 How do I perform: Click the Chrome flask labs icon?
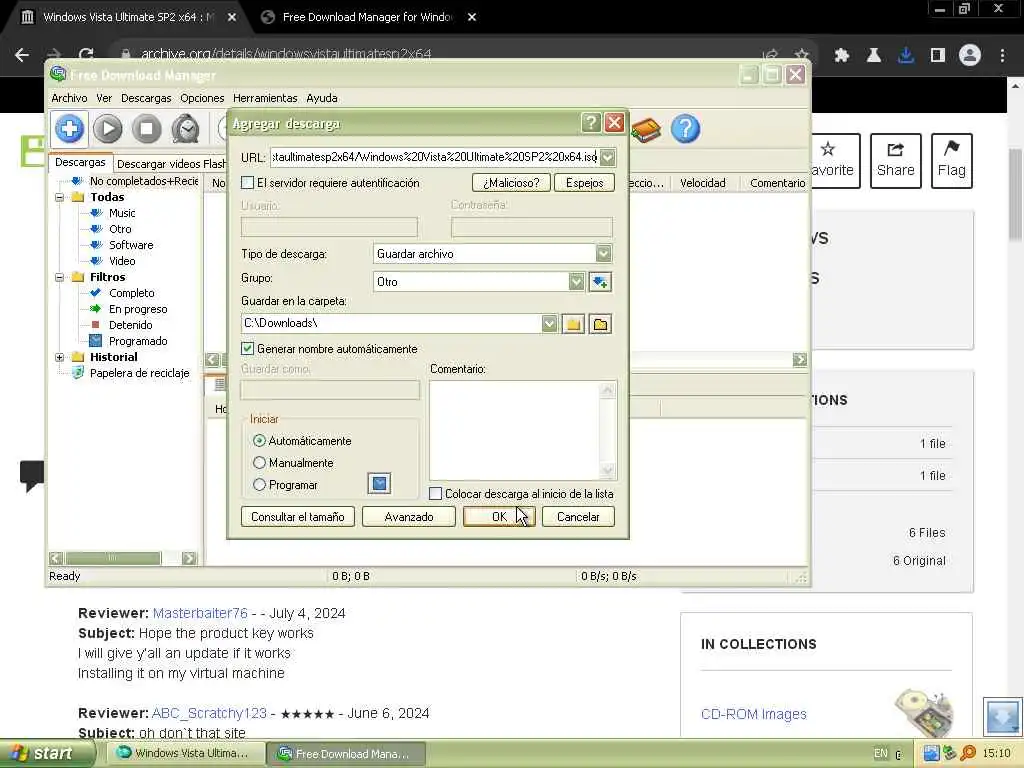[874, 56]
